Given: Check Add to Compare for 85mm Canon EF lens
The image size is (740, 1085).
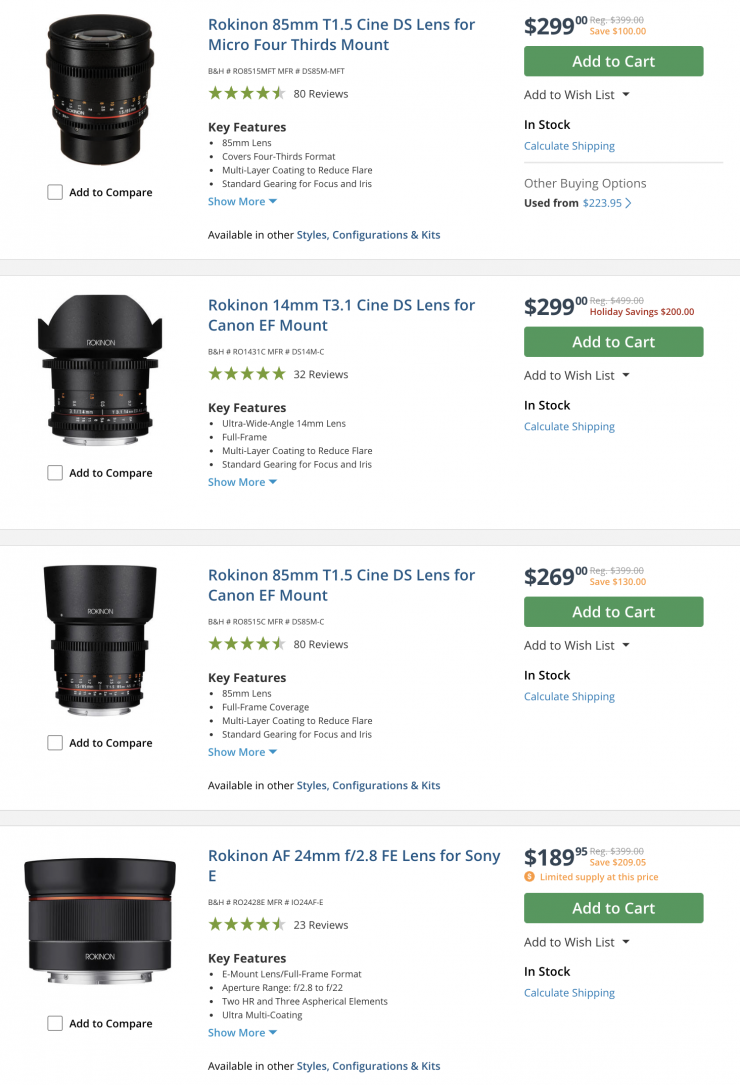Looking at the screenshot, I should pyautogui.click(x=55, y=743).
